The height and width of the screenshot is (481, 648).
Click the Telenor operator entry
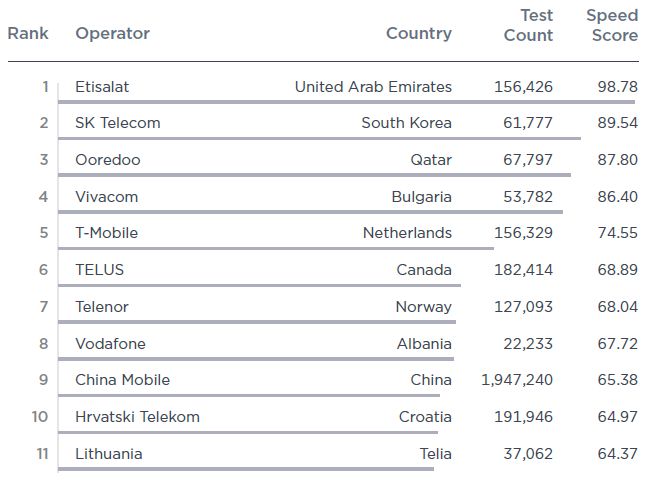pyautogui.click(x=101, y=307)
